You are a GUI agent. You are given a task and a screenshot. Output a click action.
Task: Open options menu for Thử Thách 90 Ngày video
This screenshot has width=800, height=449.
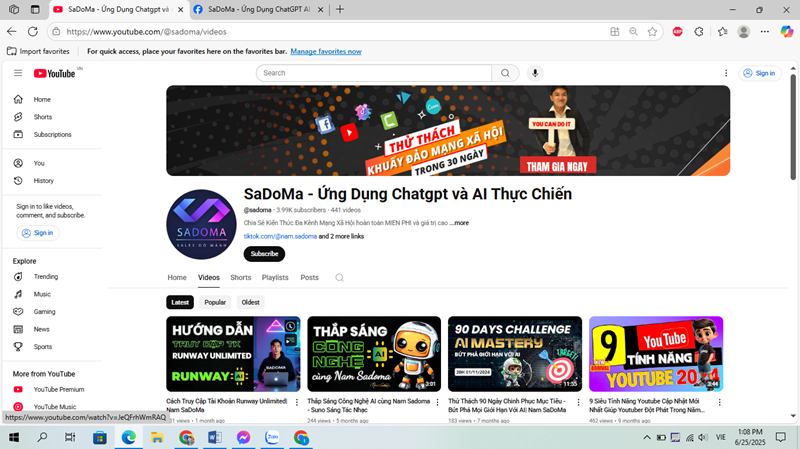tap(578, 402)
